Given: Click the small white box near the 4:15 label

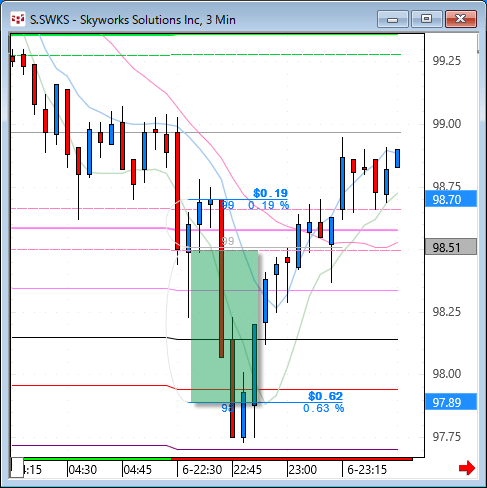Looking at the screenshot, I should (x=17, y=468).
